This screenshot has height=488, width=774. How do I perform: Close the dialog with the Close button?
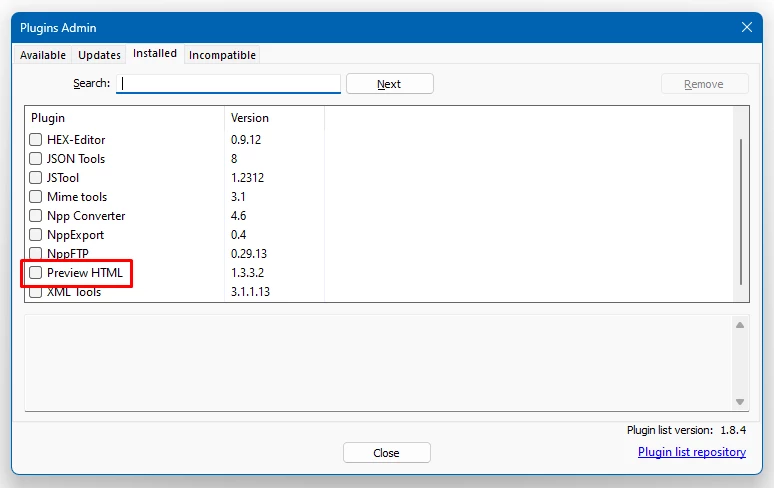pos(387,452)
